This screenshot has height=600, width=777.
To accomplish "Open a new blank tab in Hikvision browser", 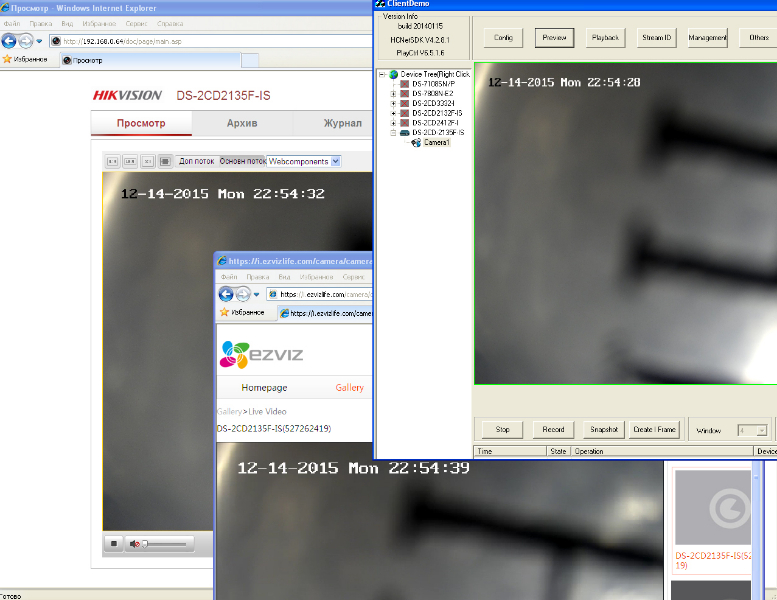I will point(250,60).
